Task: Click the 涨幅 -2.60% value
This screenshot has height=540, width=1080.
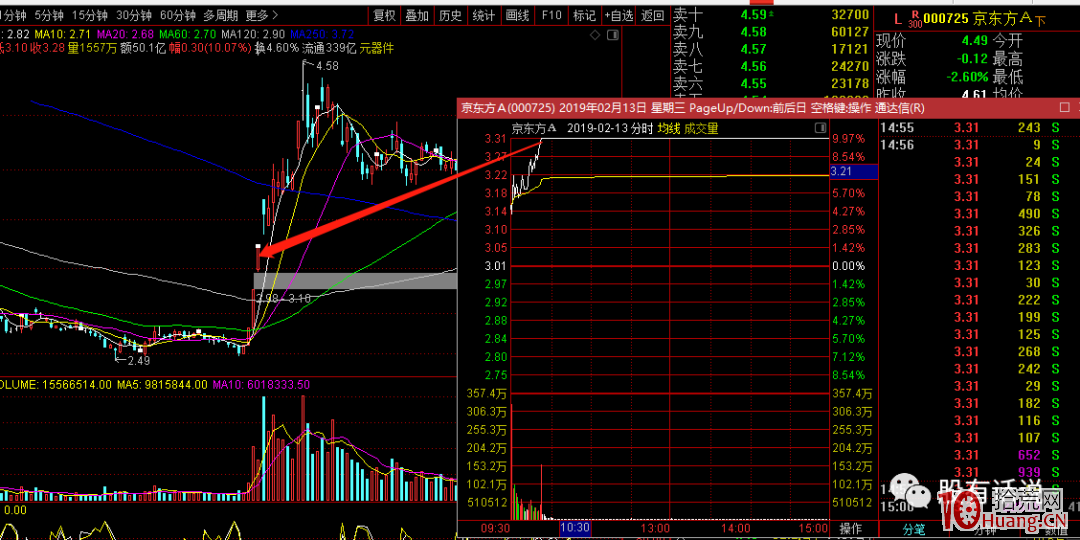Action: [x=966, y=76]
